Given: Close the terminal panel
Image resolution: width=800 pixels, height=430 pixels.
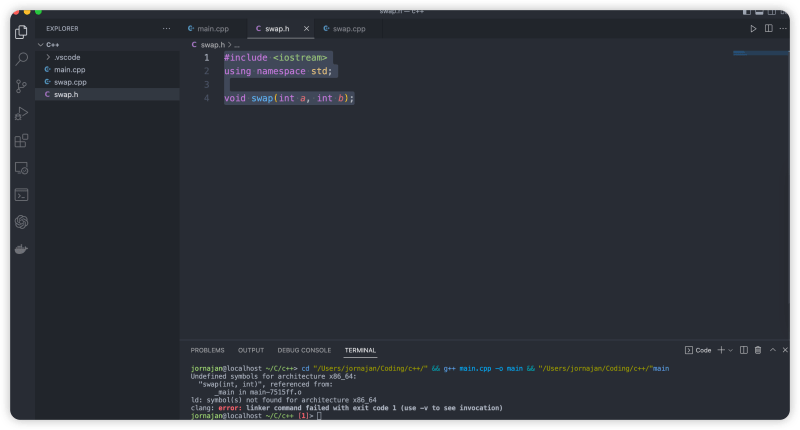Looking at the screenshot, I should pyautogui.click(x=785, y=350).
